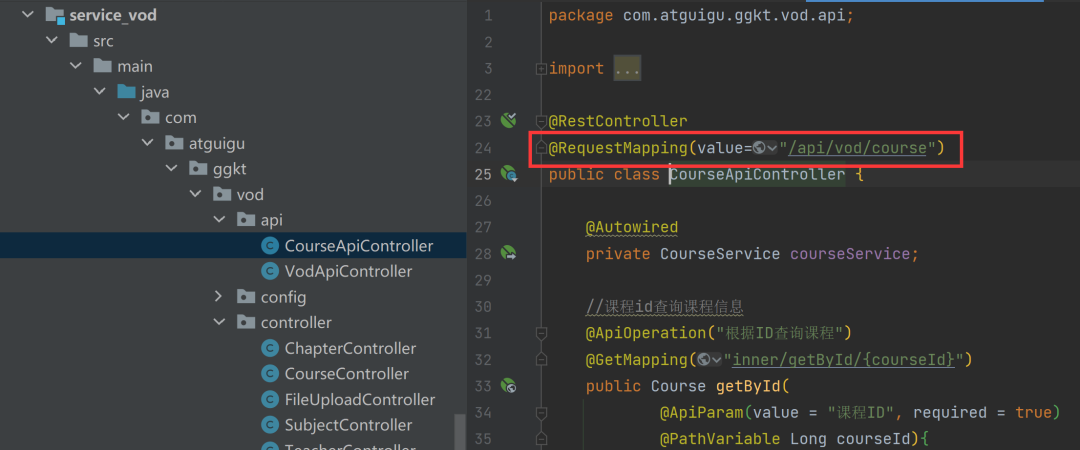Click the autowired dependency gutter icon beside courseService
The height and width of the screenshot is (450, 1080).
(509, 253)
